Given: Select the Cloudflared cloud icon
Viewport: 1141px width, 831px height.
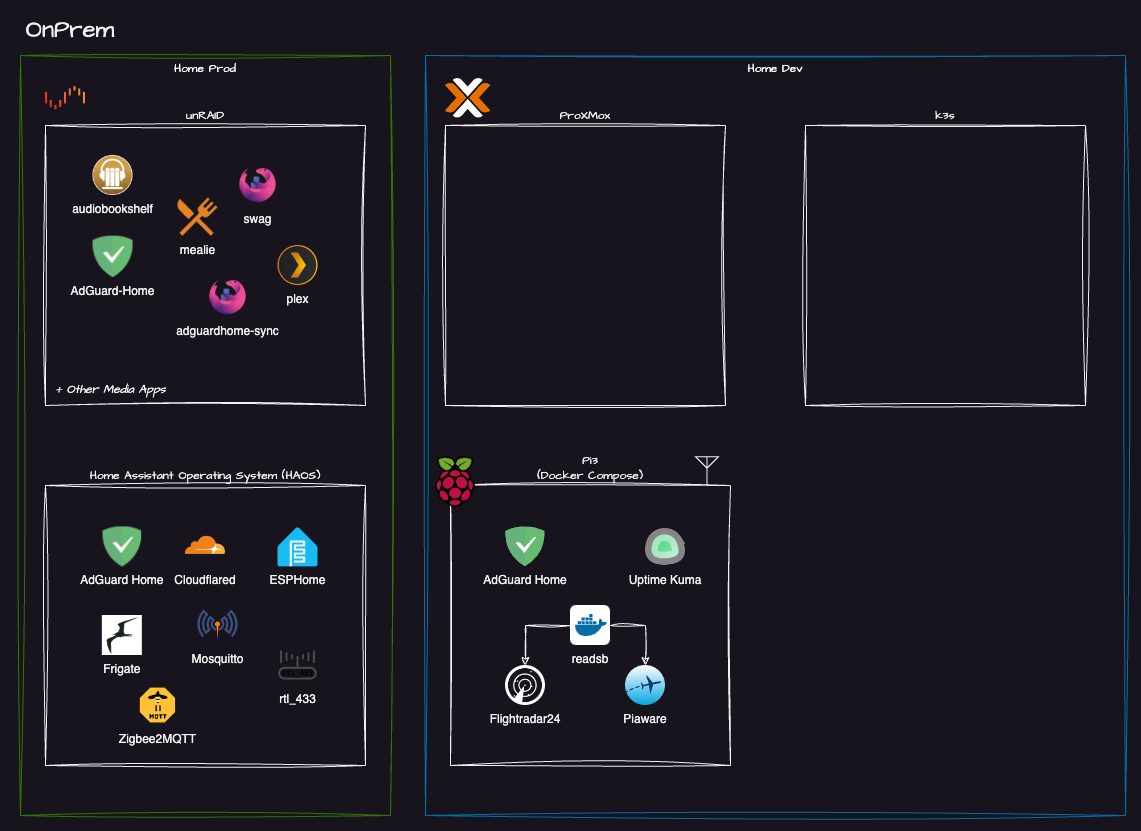Looking at the screenshot, I should pyautogui.click(x=204, y=546).
